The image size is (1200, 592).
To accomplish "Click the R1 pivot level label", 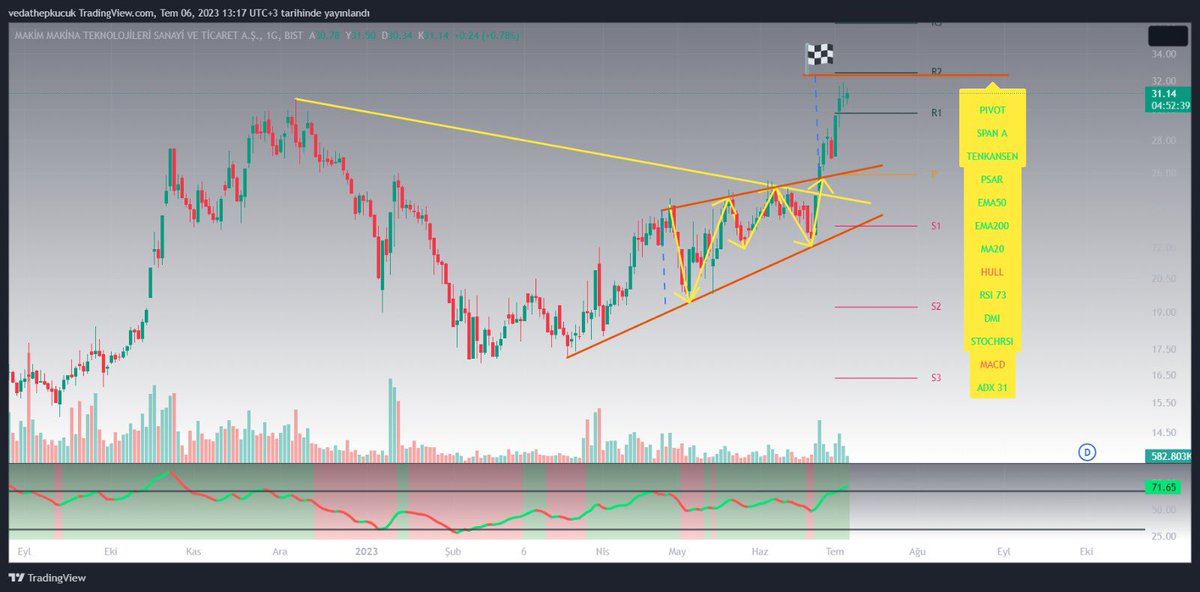I will [x=936, y=114].
